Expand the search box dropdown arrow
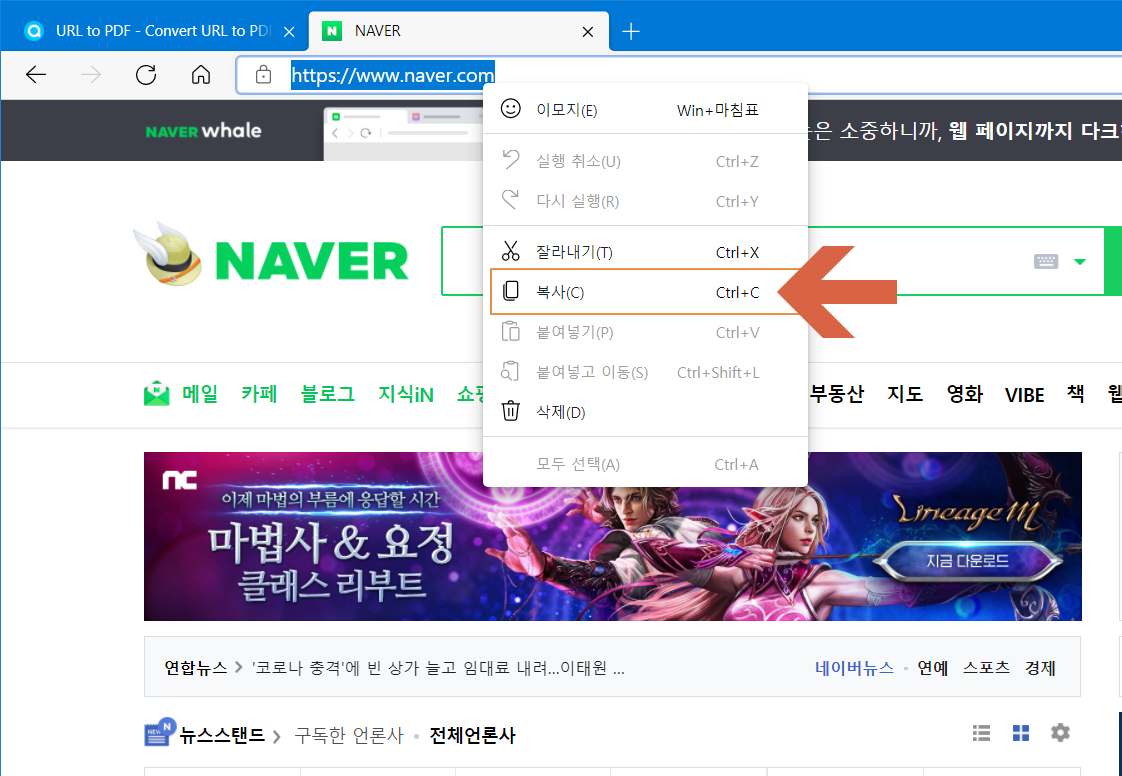Screen dimensions: 1122x776 1080,262
